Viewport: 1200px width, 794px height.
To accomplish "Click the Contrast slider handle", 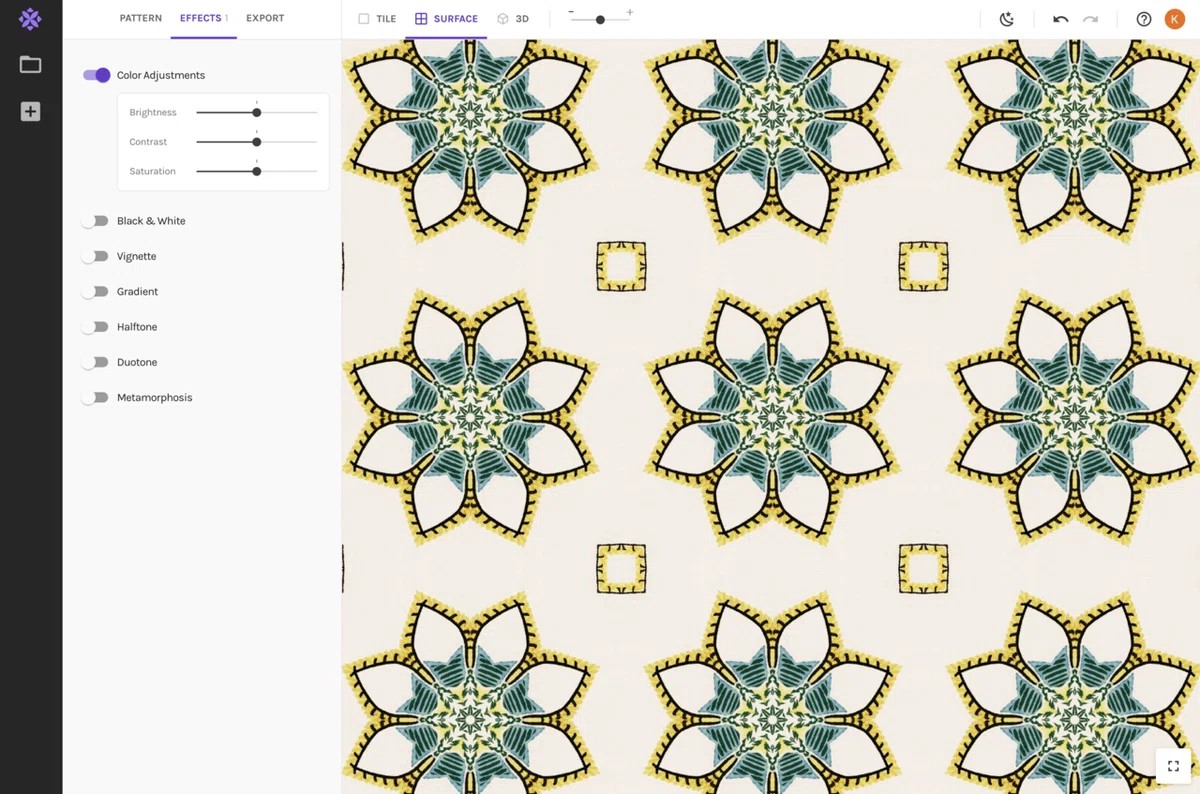I will coord(257,142).
